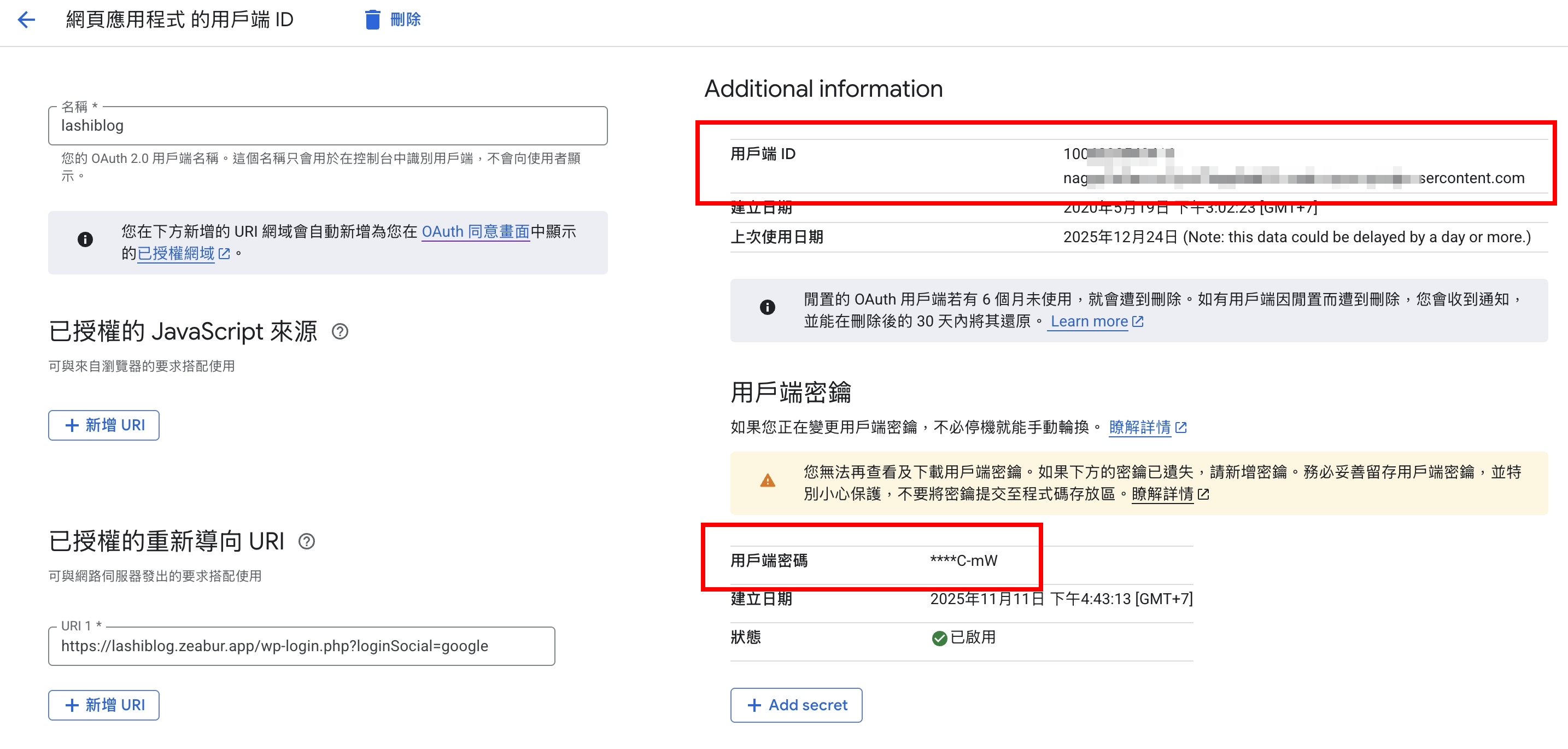
Task: Click info icon in idle client notice
Action: (x=768, y=307)
